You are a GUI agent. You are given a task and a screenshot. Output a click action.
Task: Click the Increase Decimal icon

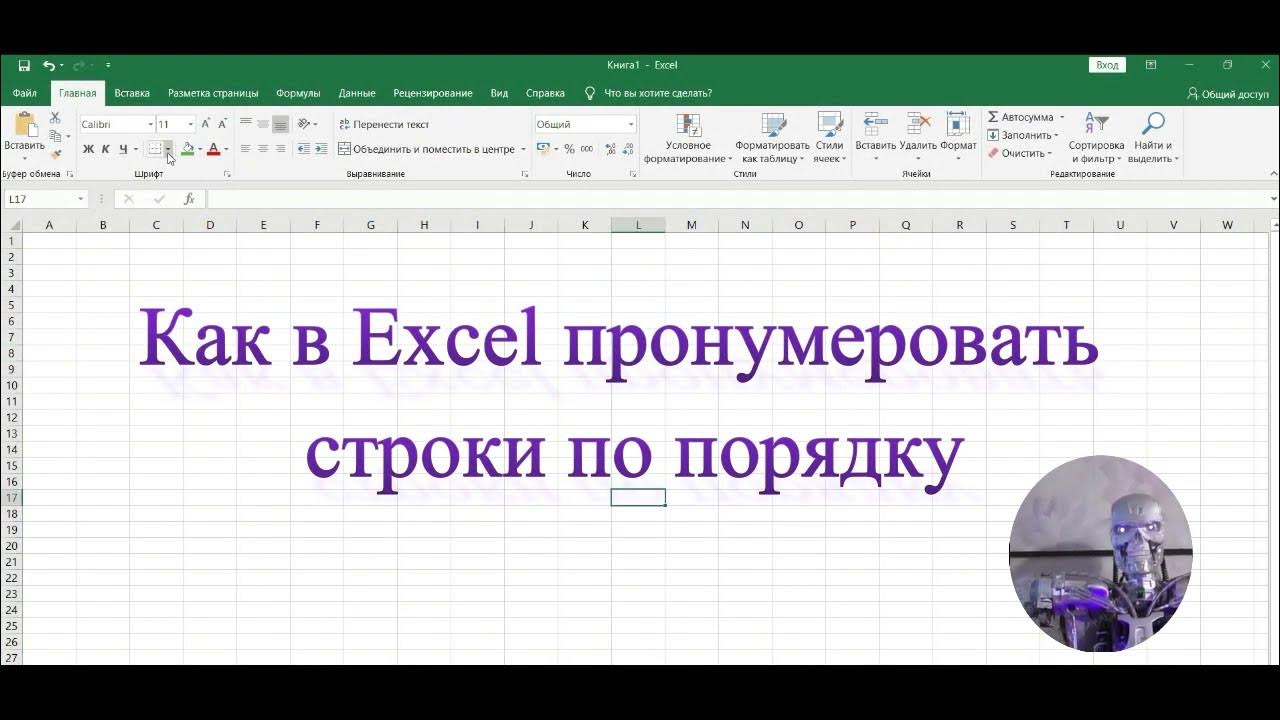click(611, 149)
